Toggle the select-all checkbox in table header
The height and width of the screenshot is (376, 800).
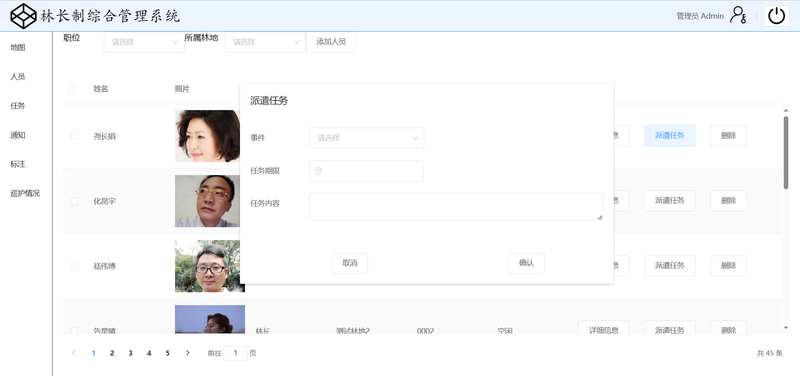(72, 89)
